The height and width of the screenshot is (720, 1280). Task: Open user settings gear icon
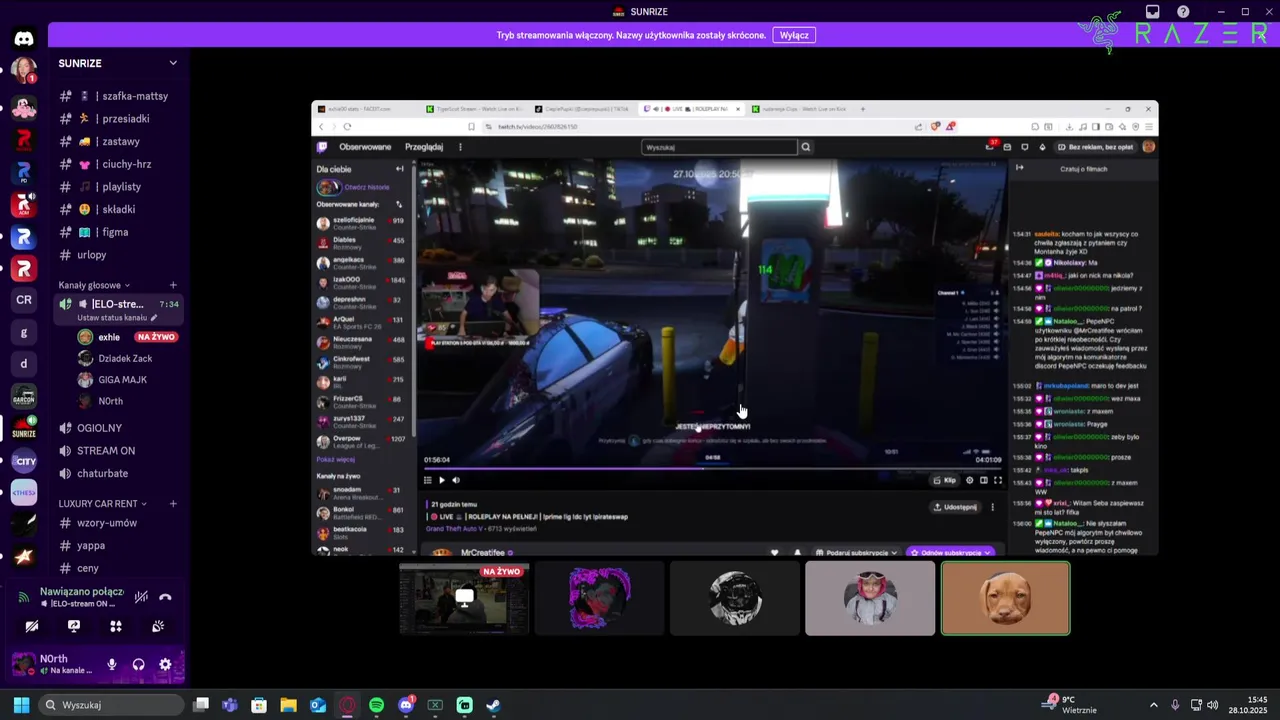[x=166, y=664]
